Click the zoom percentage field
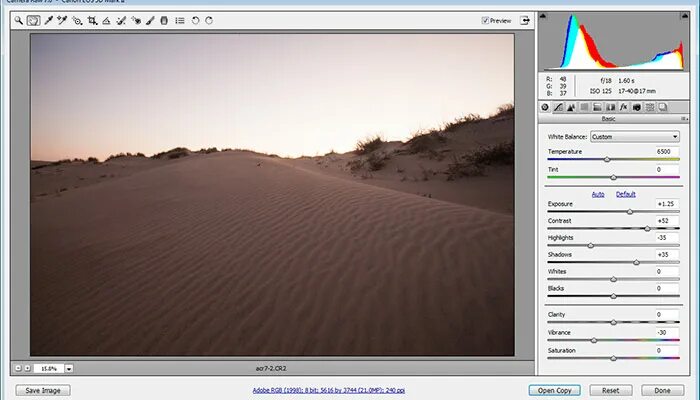 tap(49, 369)
